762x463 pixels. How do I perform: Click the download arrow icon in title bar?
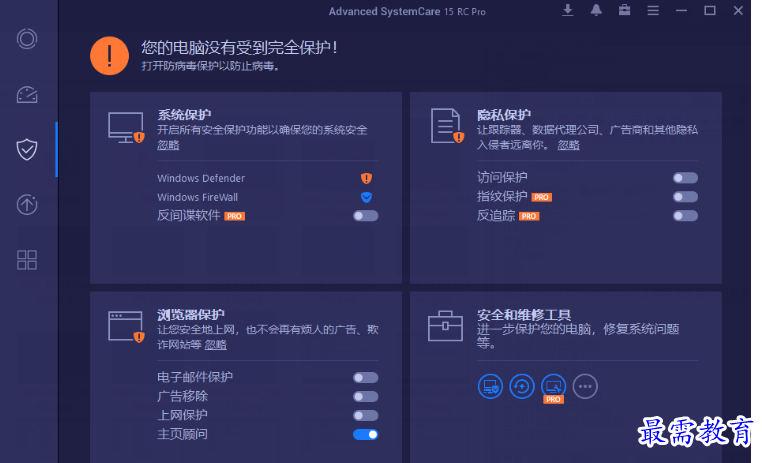[568, 10]
